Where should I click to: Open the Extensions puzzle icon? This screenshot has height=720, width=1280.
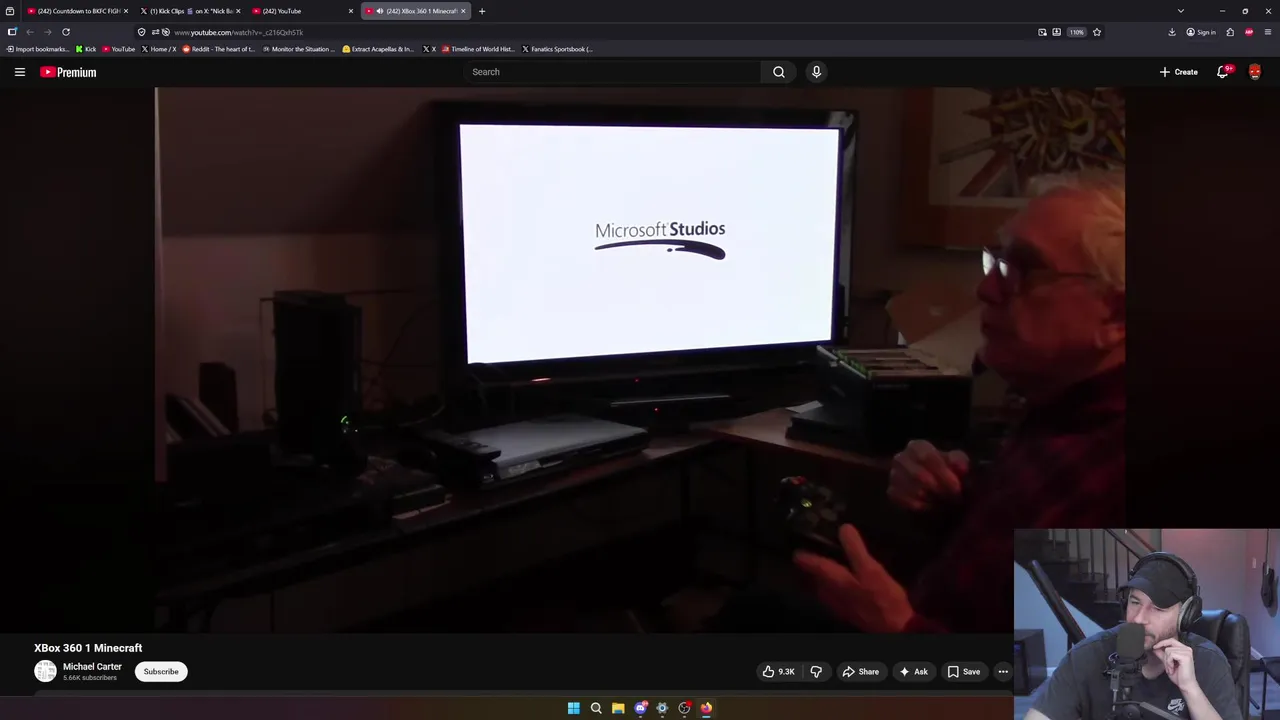1230,32
